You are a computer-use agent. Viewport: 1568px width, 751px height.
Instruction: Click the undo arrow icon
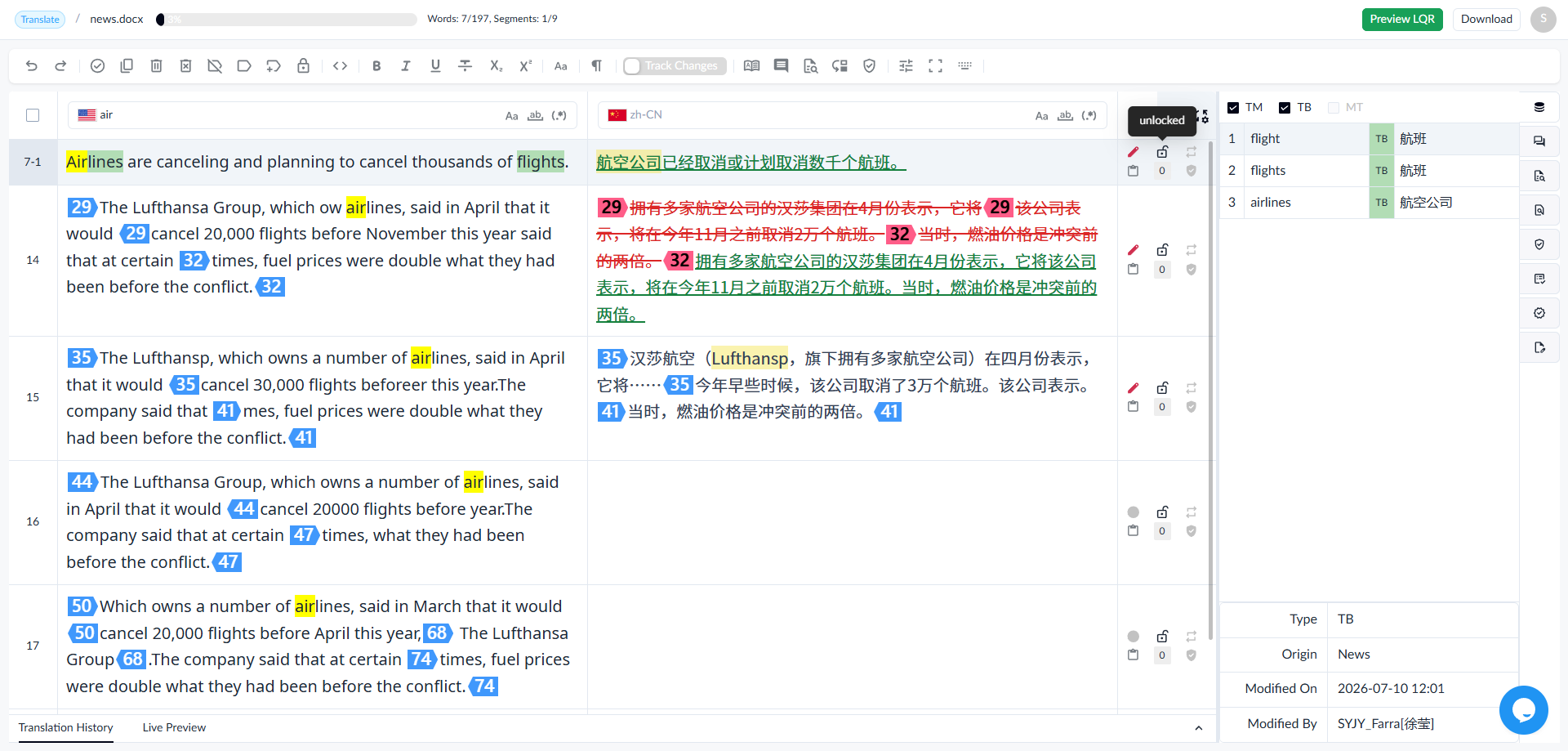(x=31, y=66)
